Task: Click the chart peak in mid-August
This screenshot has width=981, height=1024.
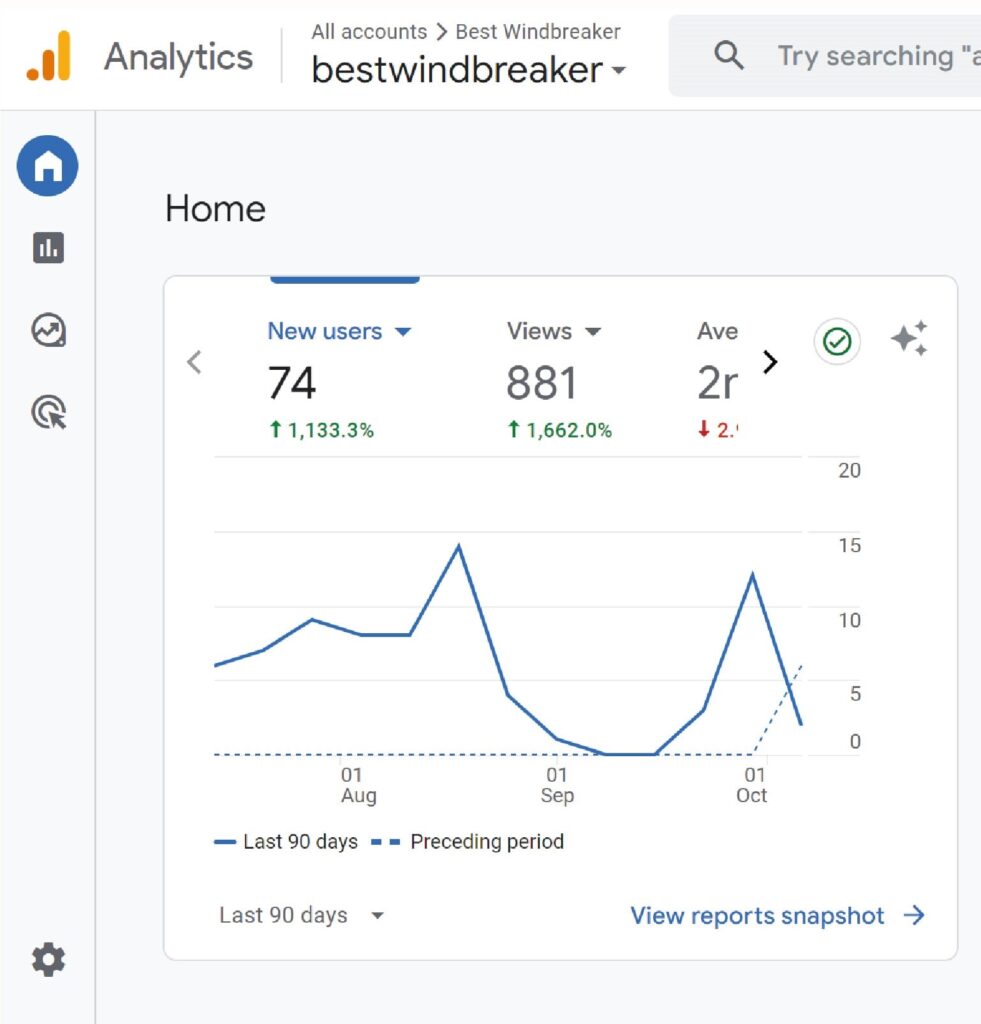Action: tap(458, 545)
